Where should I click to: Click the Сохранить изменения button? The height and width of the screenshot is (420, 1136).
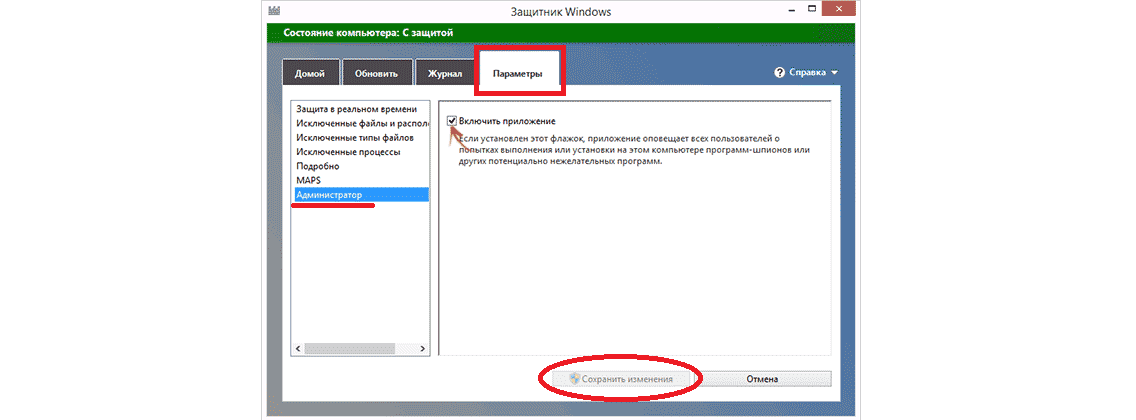[x=622, y=379]
